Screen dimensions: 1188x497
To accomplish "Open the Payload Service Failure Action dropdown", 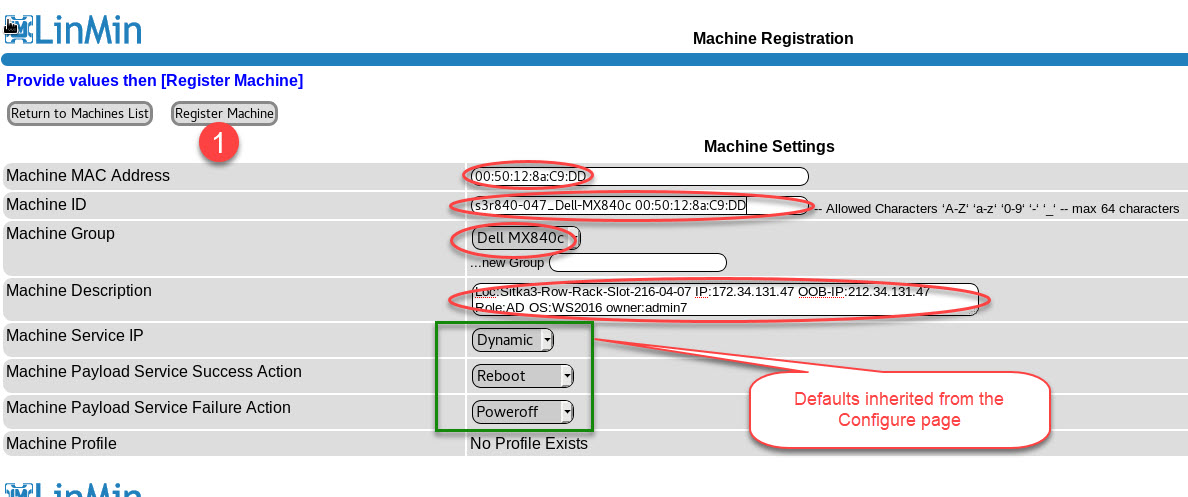I will 523,411.
